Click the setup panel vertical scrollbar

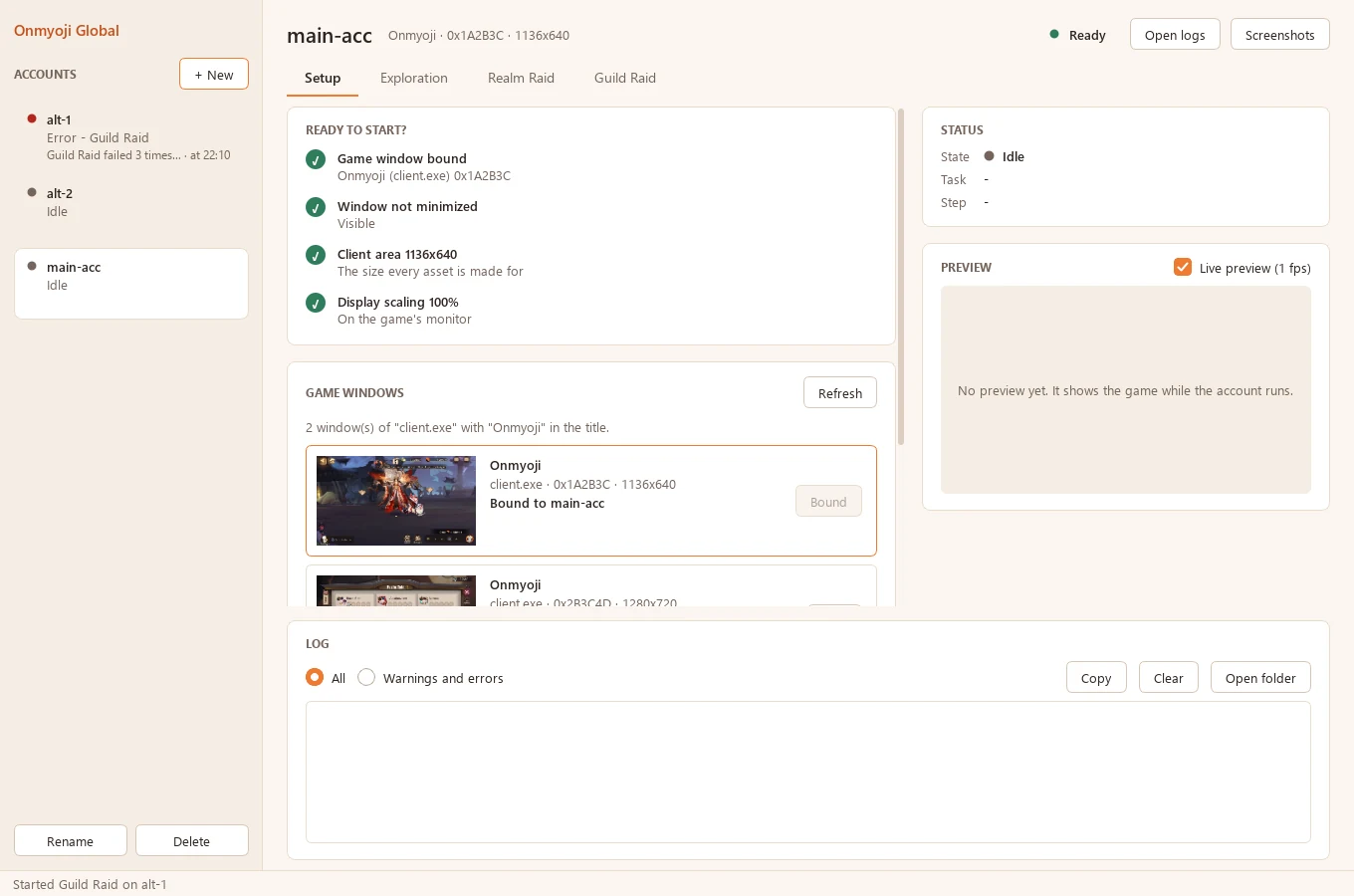click(x=901, y=277)
